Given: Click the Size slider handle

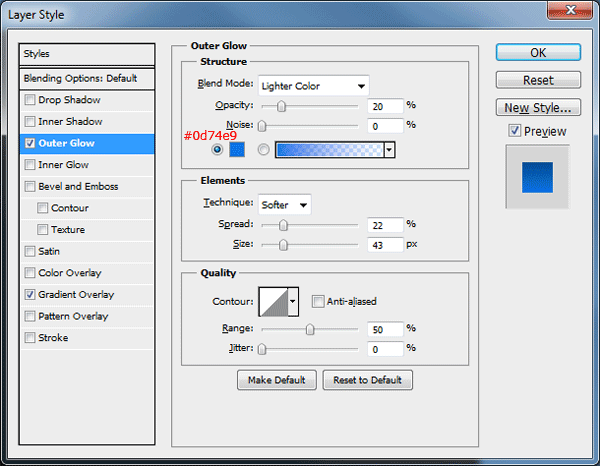Looking at the screenshot, I should (x=283, y=245).
